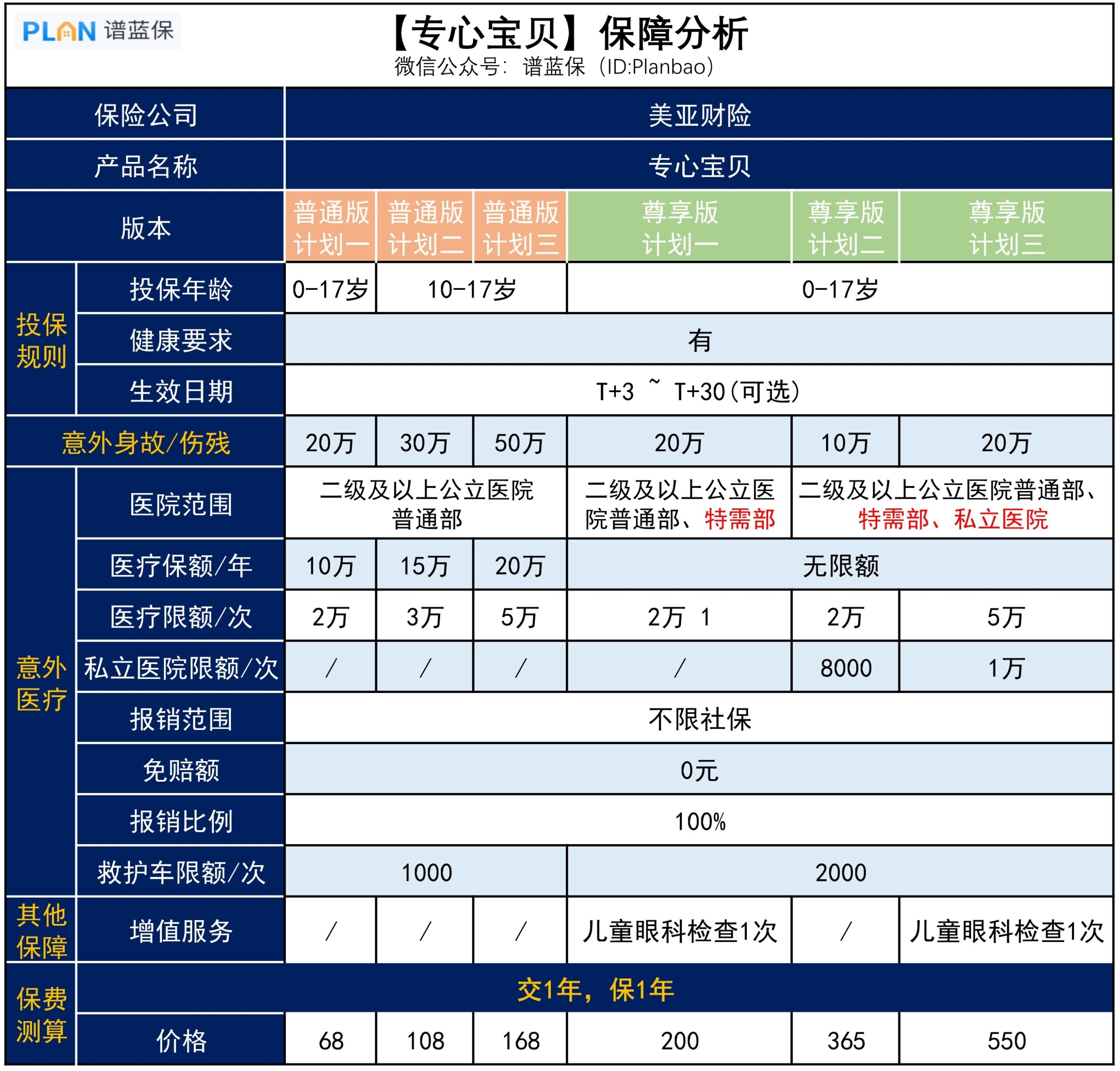Click the 保险公司 row label

146,115
